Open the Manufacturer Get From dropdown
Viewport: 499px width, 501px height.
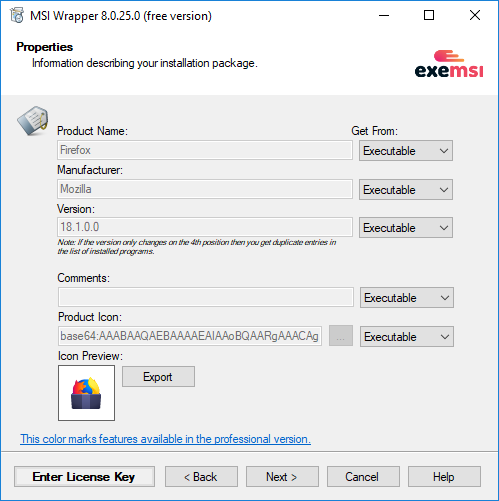pyautogui.click(x=406, y=190)
